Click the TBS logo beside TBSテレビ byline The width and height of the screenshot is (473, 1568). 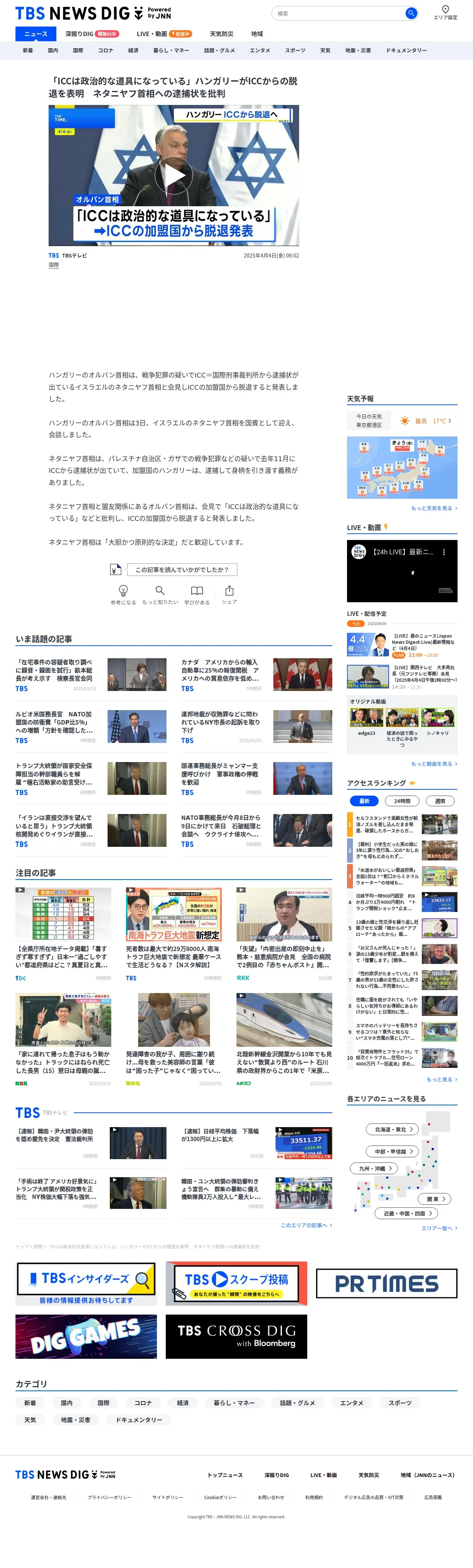pyautogui.click(x=53, y=256)
